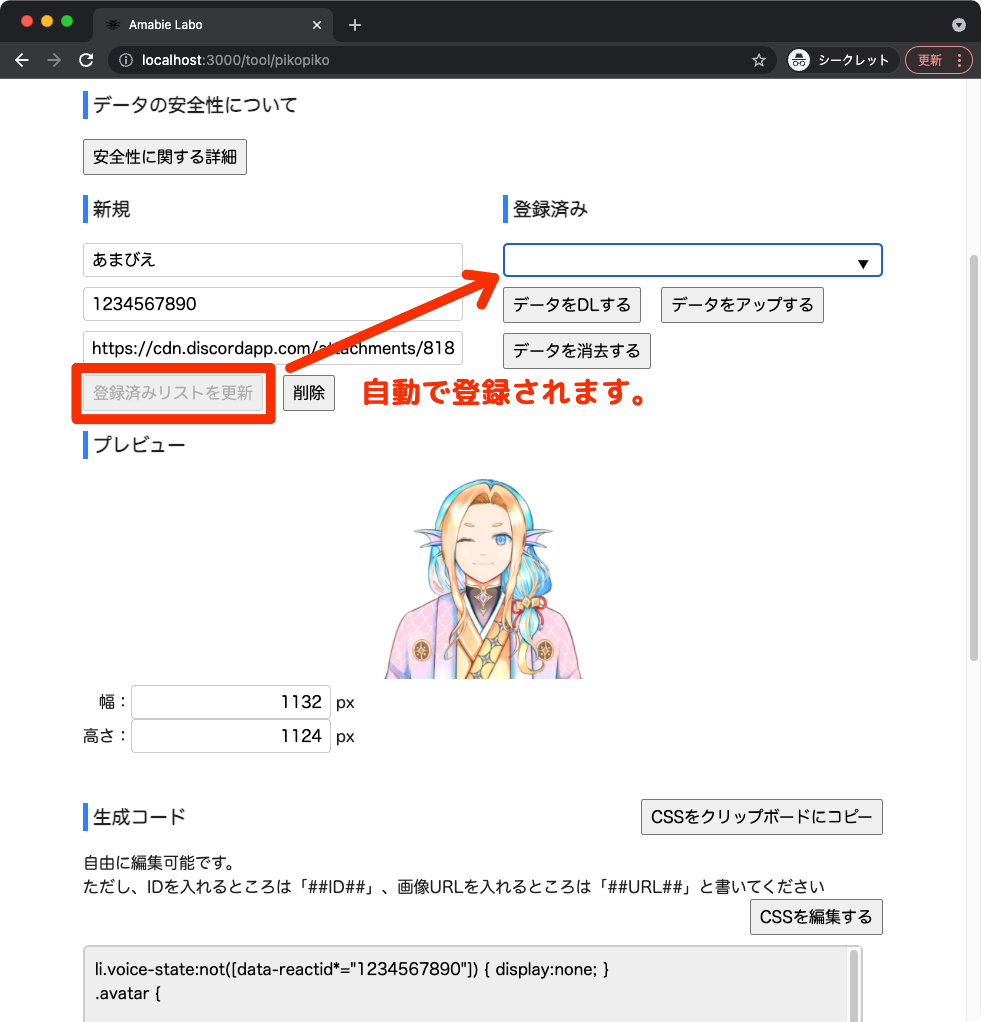
Task: Click the 幅 width field showing 1132
Action: coord(231,702)
